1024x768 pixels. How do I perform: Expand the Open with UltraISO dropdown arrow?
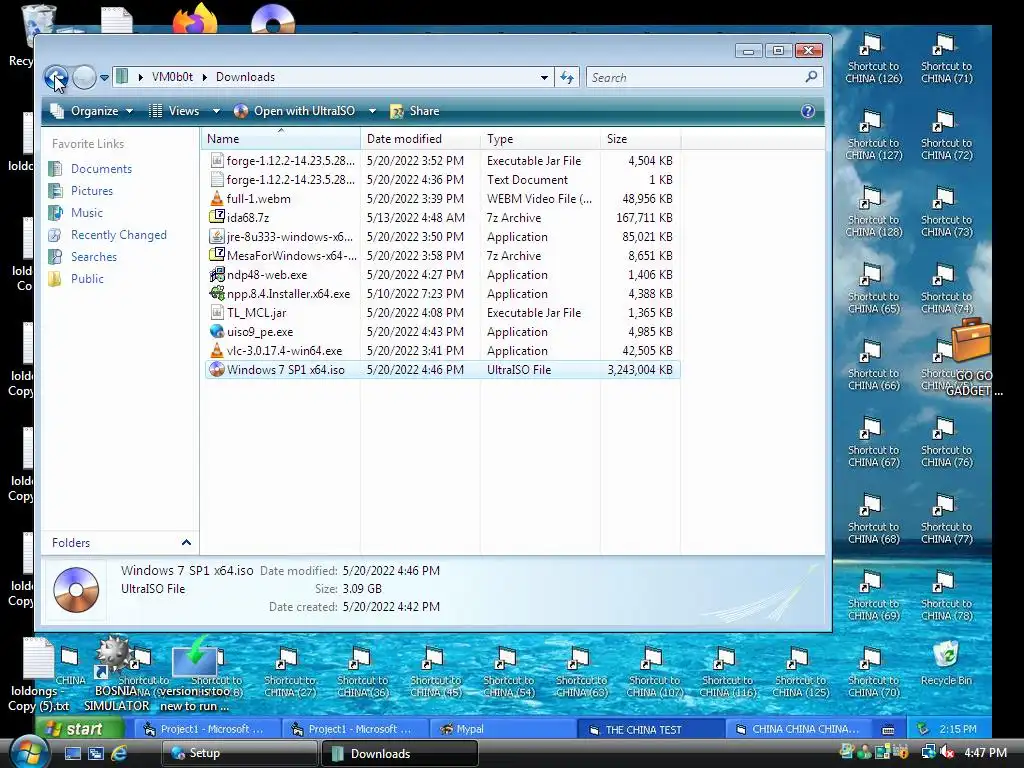click(x=372, y=111)
